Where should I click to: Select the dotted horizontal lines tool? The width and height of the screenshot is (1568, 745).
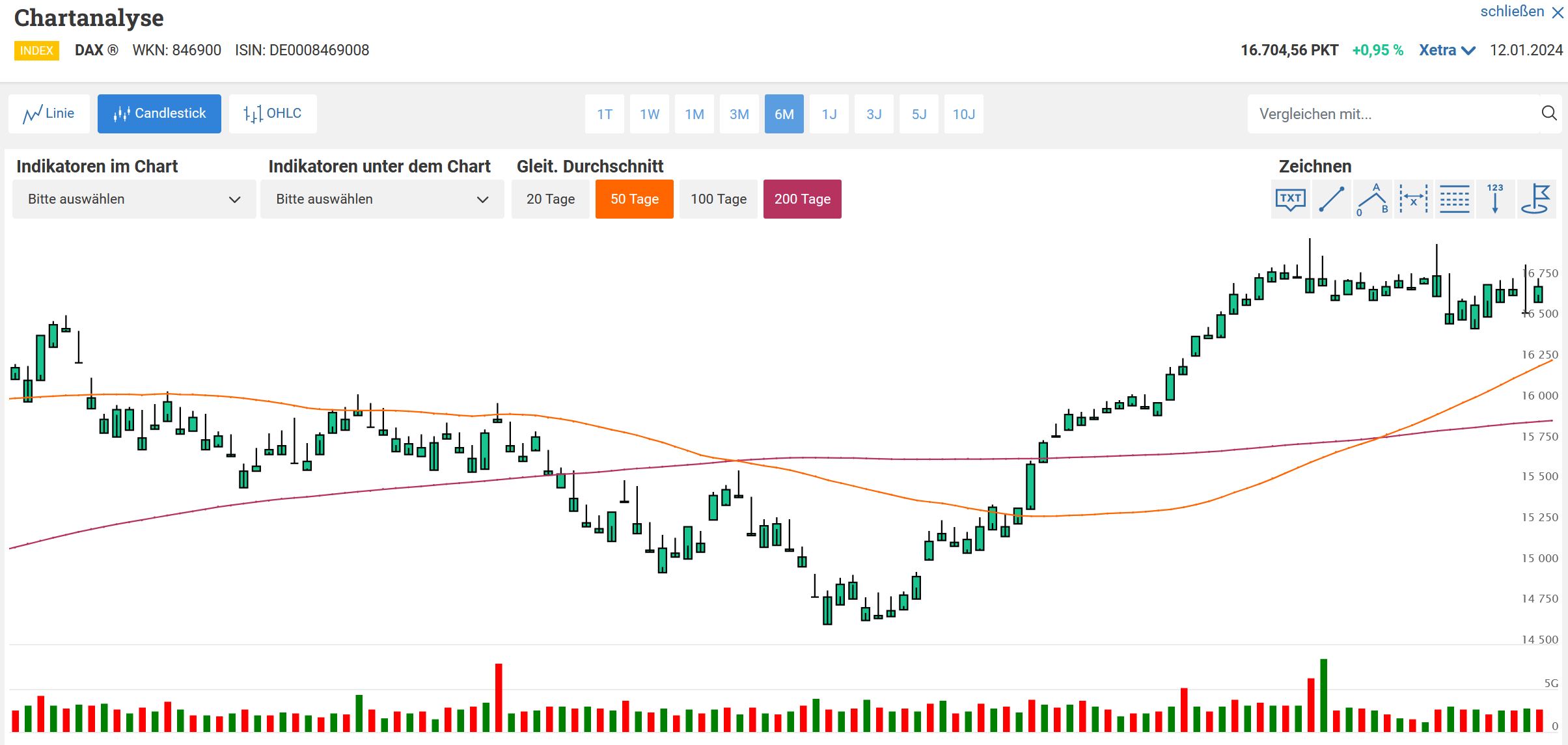(x=1454, y=199)
